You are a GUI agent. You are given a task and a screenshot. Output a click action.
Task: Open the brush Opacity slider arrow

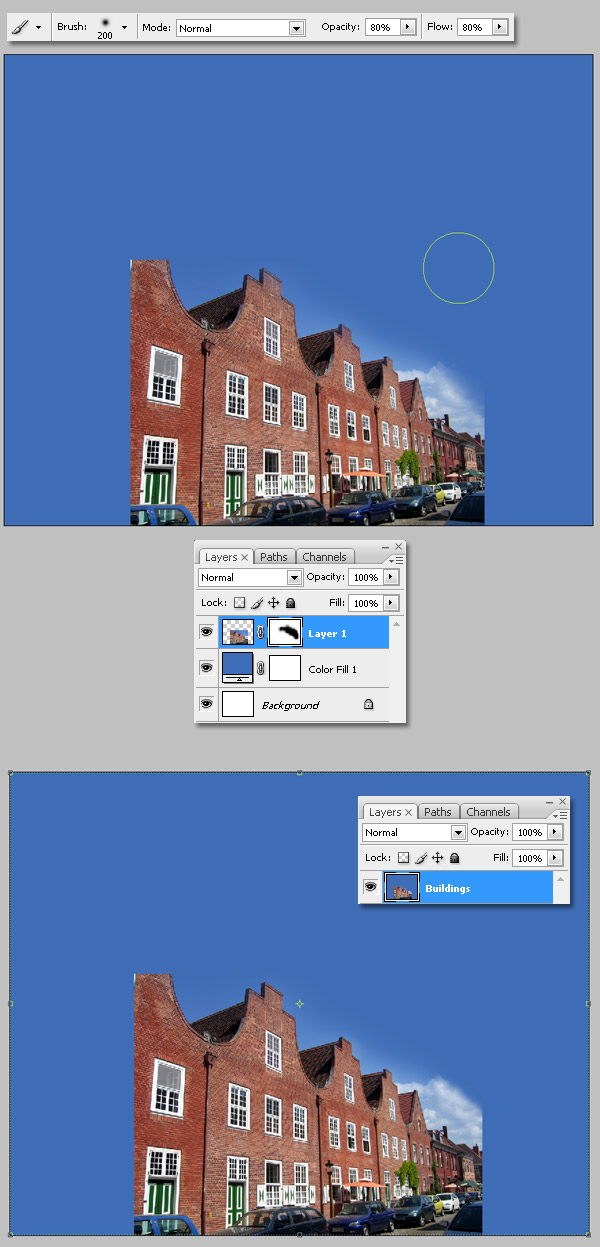point(408,28)
